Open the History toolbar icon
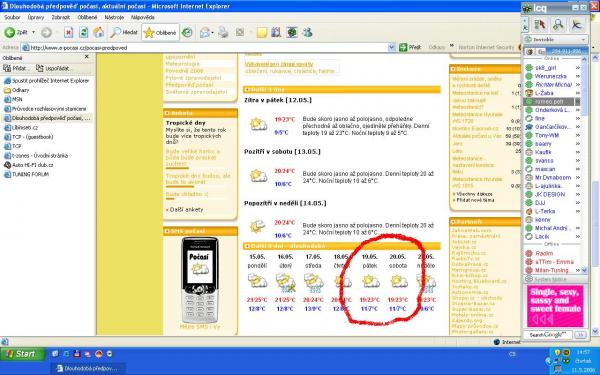Screen dimensions: 600x375 pyautogui.click(x=187, y=33)
